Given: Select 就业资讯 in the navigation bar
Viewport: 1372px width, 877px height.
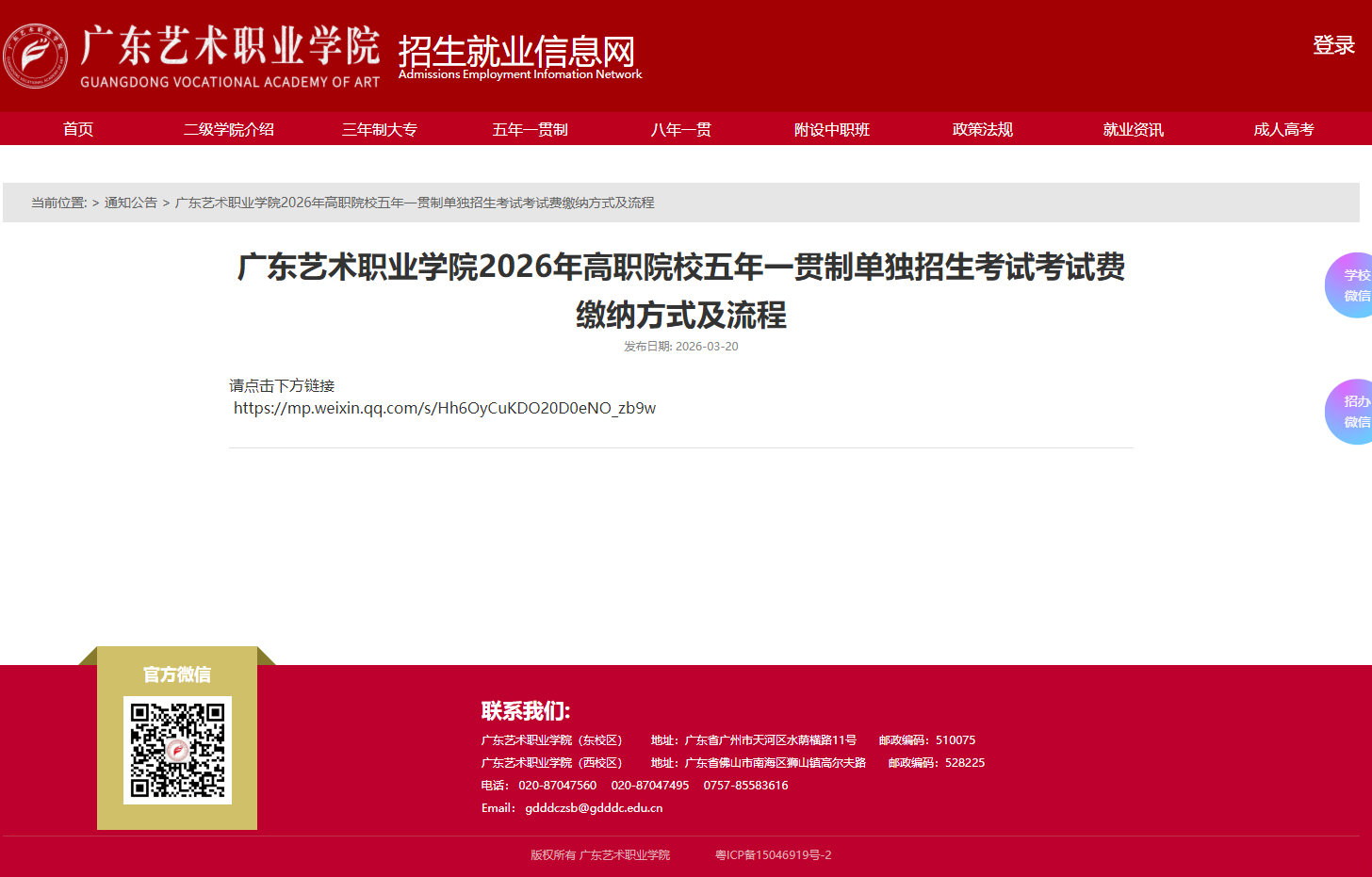Looking at the screenshot, I should click(1133, 129).
